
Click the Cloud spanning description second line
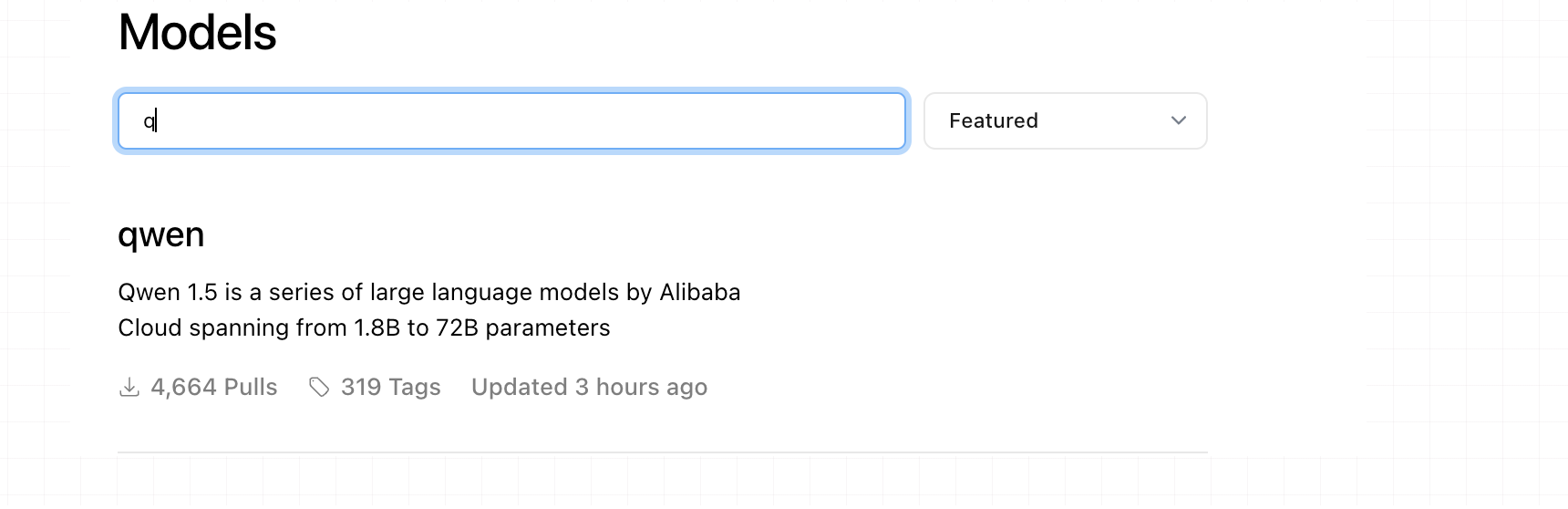tap(364, 327)
